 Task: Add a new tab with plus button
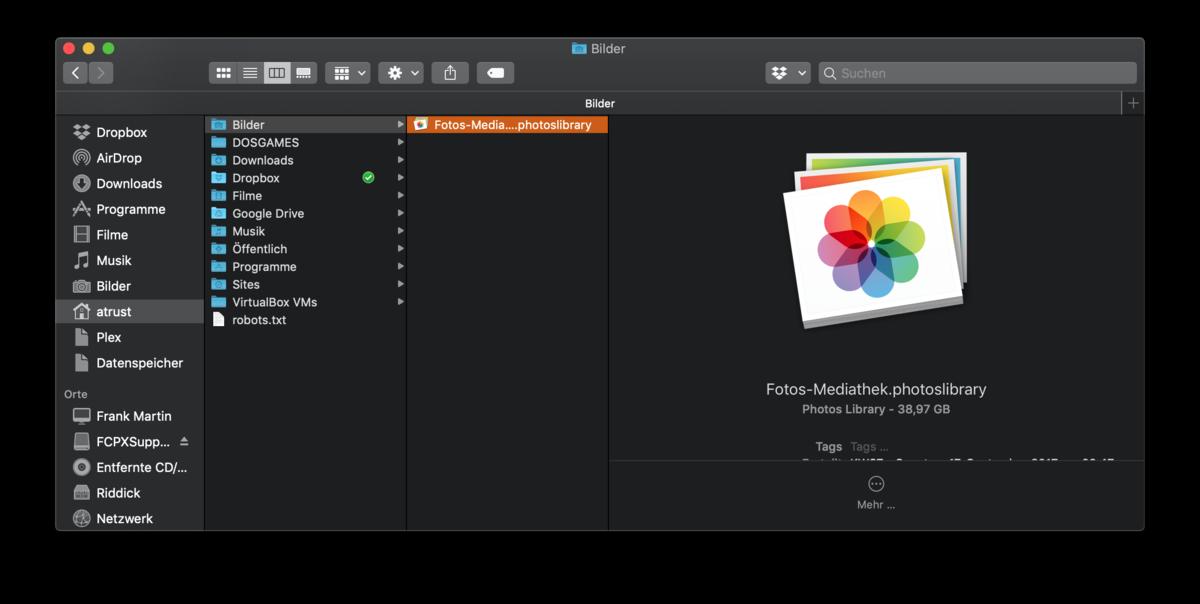pos(1133,103)
